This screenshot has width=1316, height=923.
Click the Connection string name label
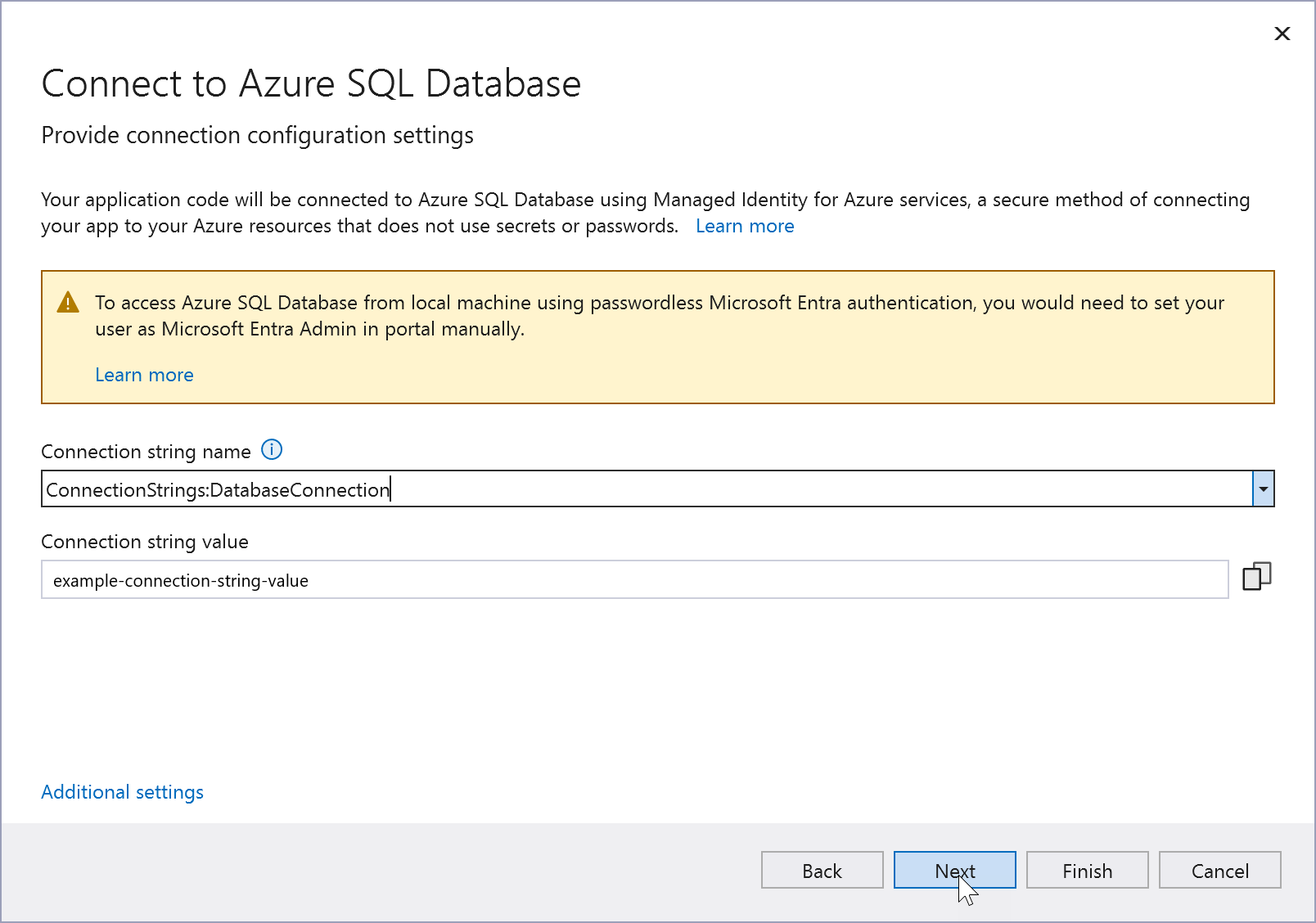click(x=146, y=451)
